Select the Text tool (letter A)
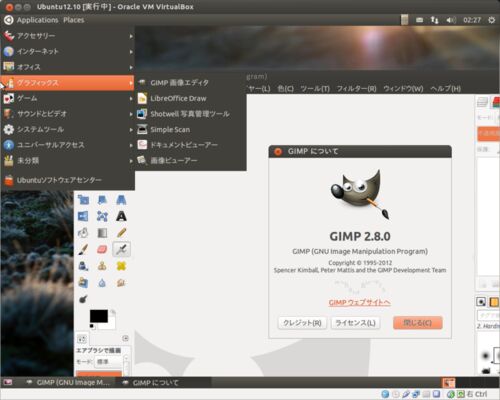 click(x=121, y=216)
